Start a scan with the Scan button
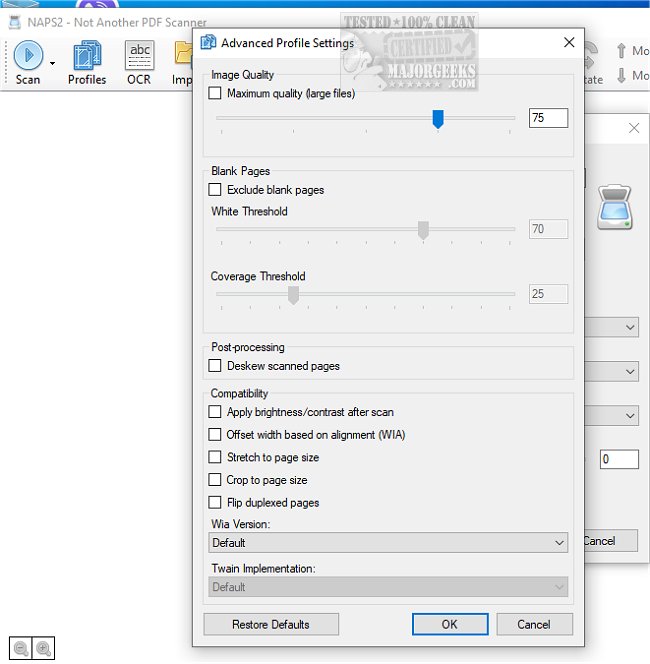This screenshot has width=650, height=664. 28,63
